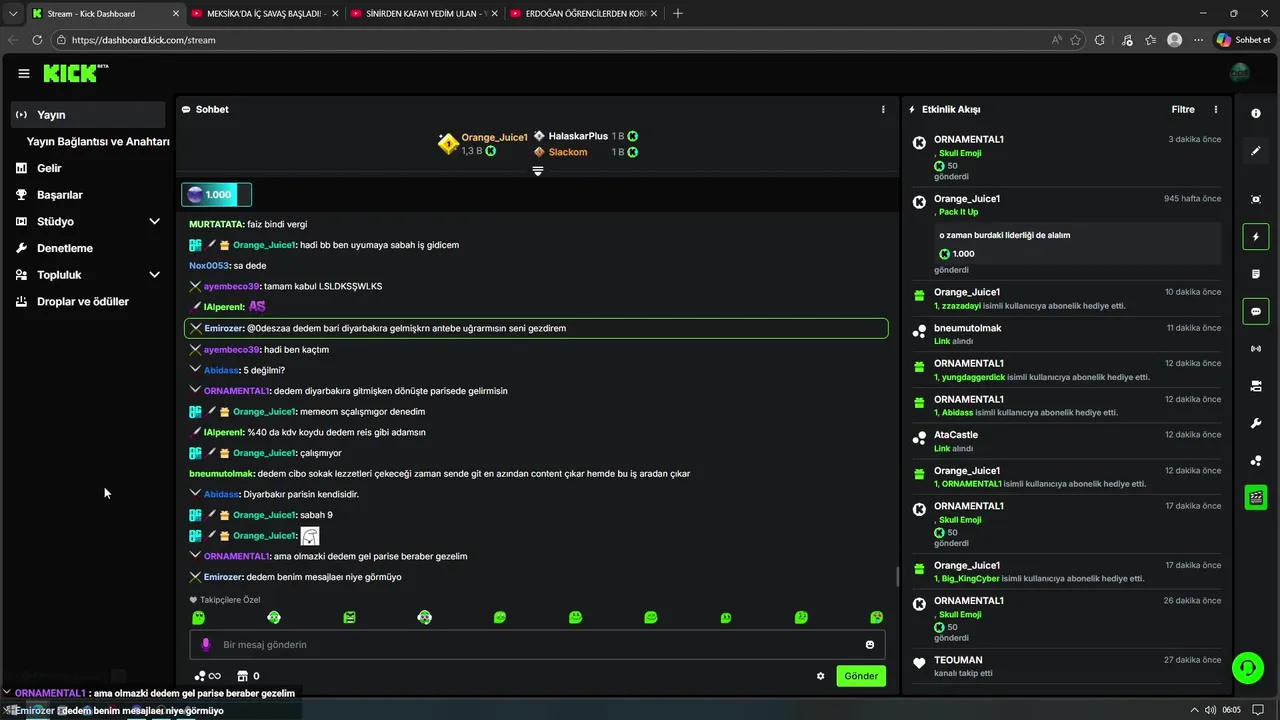Open chat settings gear icon
The height and width of the screenshot is (720, 1280).
(821, 676)
